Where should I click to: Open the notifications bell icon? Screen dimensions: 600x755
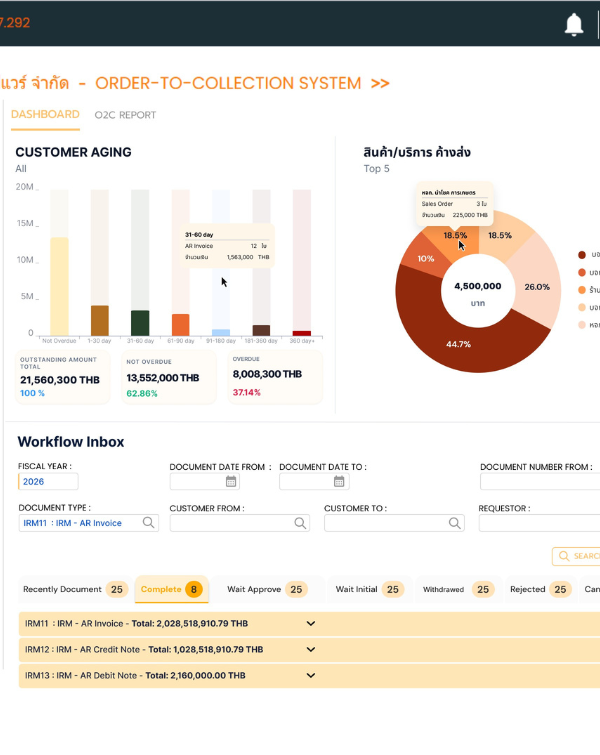tap(574, 25)
